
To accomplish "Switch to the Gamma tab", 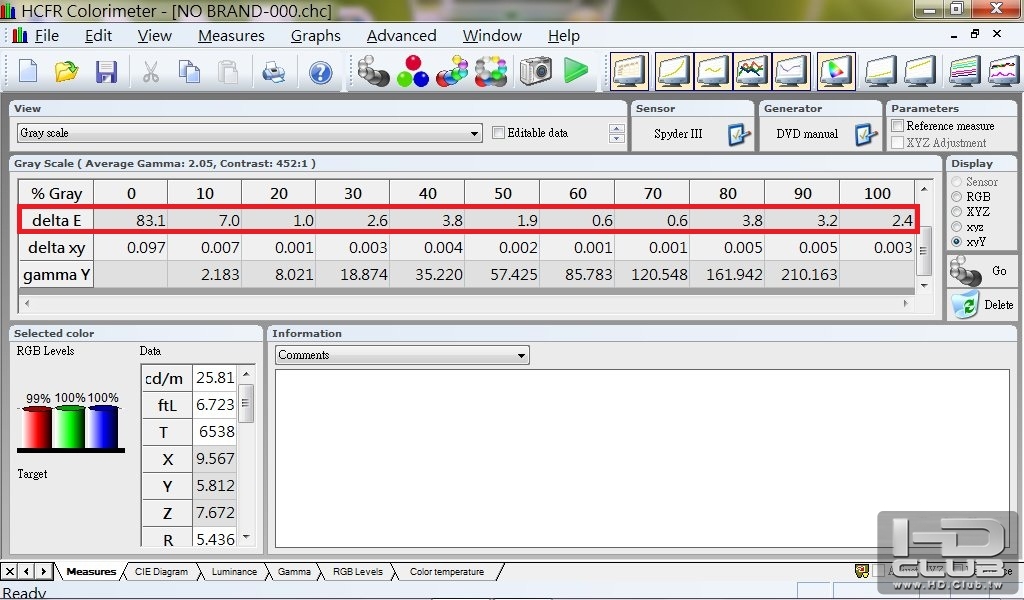I will pyautogui.click(x=294, y=572).
